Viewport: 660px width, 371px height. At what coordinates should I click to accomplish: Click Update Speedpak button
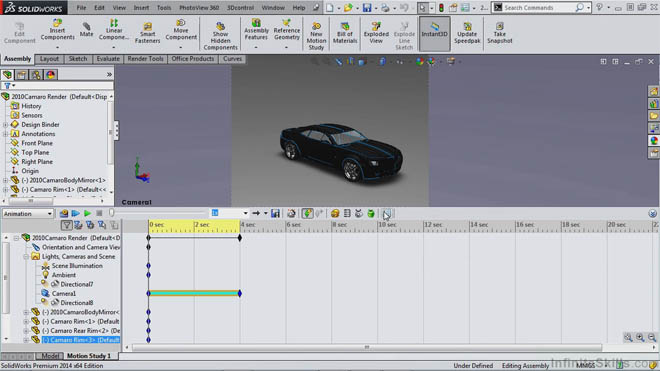(467, 33)
